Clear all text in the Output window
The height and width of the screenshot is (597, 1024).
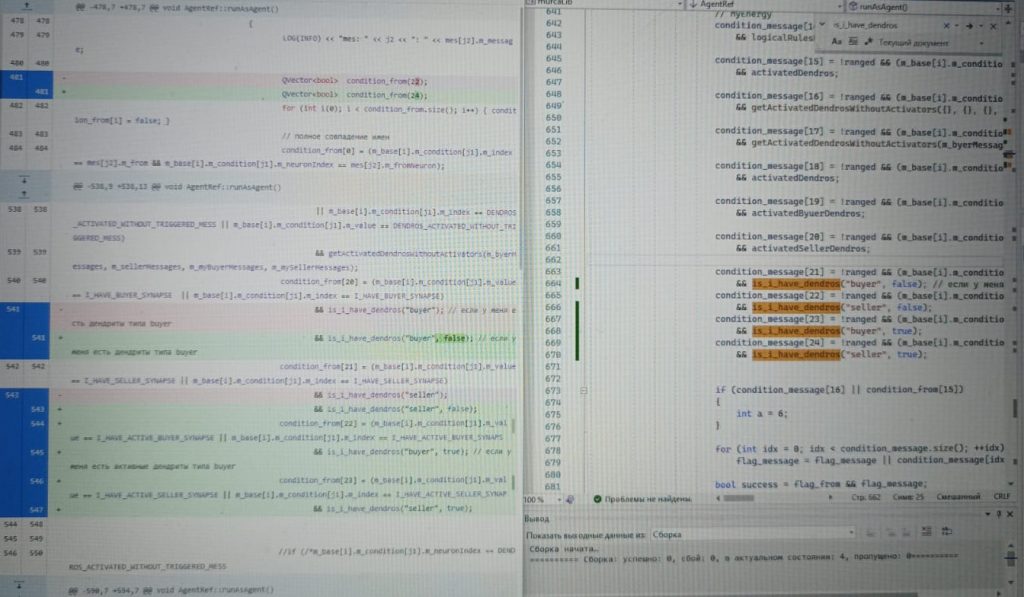(x=927, y=532)
